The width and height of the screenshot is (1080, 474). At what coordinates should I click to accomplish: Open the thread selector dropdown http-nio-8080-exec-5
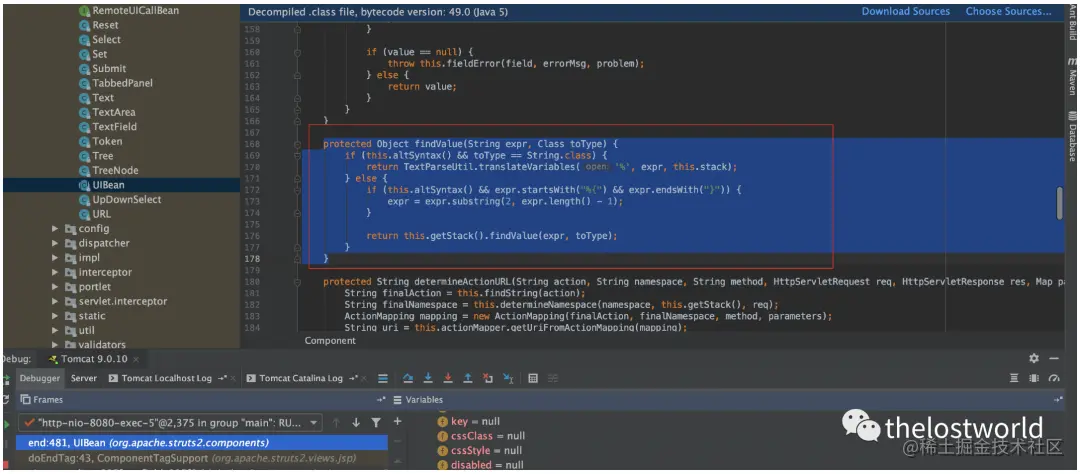tap(172, 422)
